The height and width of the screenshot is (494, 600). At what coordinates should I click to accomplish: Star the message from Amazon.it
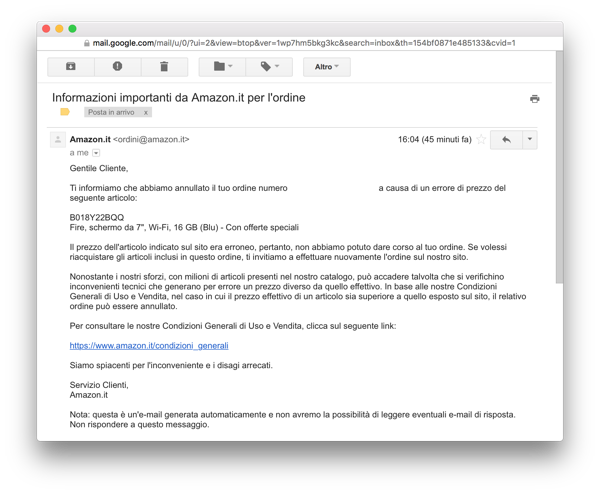pos(481,140)
